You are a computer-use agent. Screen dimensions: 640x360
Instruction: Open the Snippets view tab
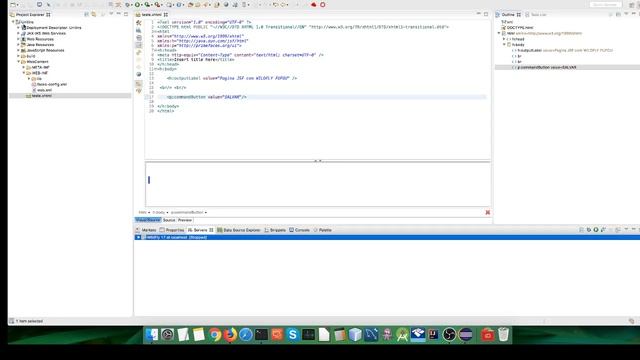click(x=275, y=230)
